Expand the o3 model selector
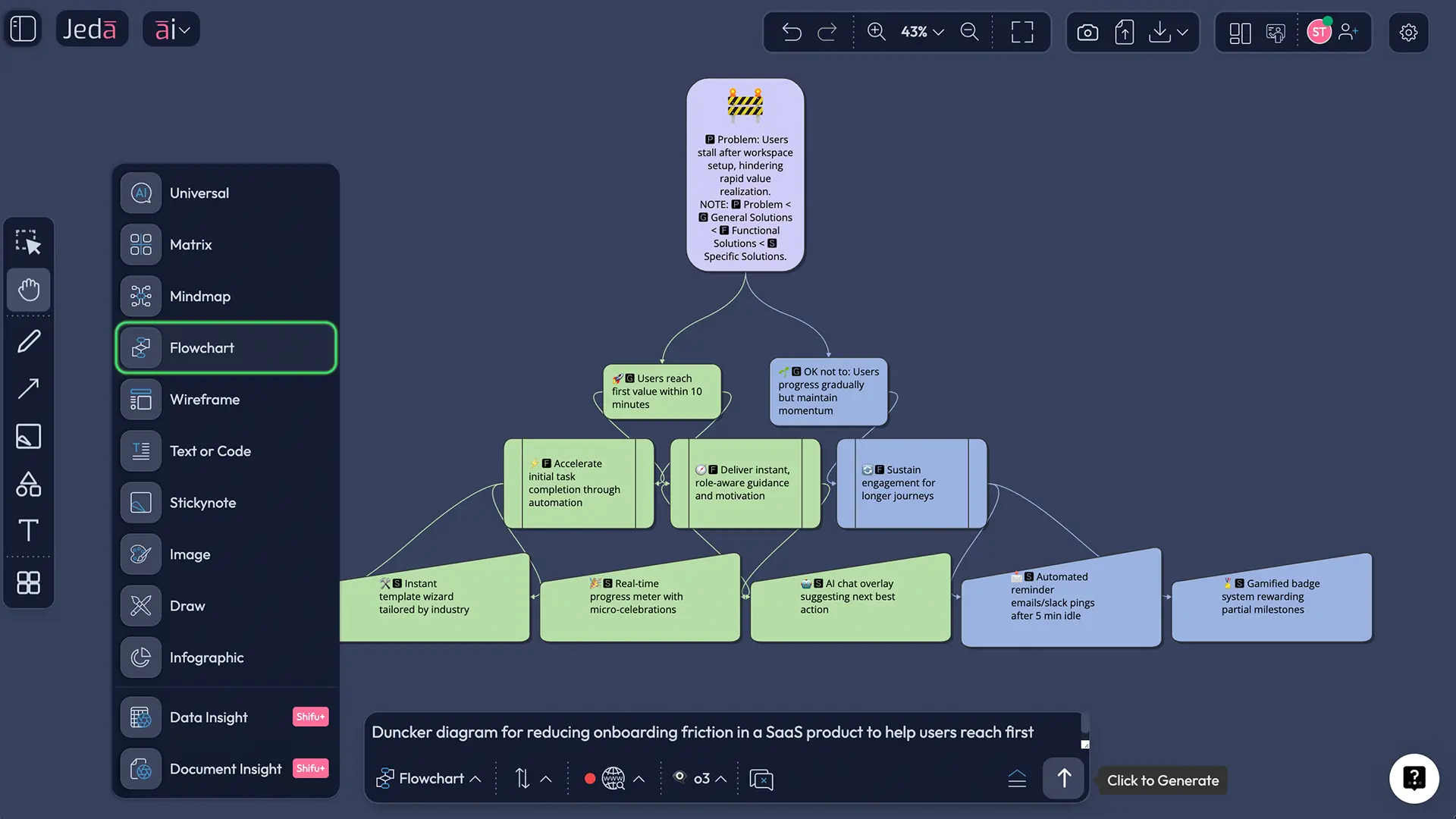Screen dimensions: 1456x819 click(699, 778)
